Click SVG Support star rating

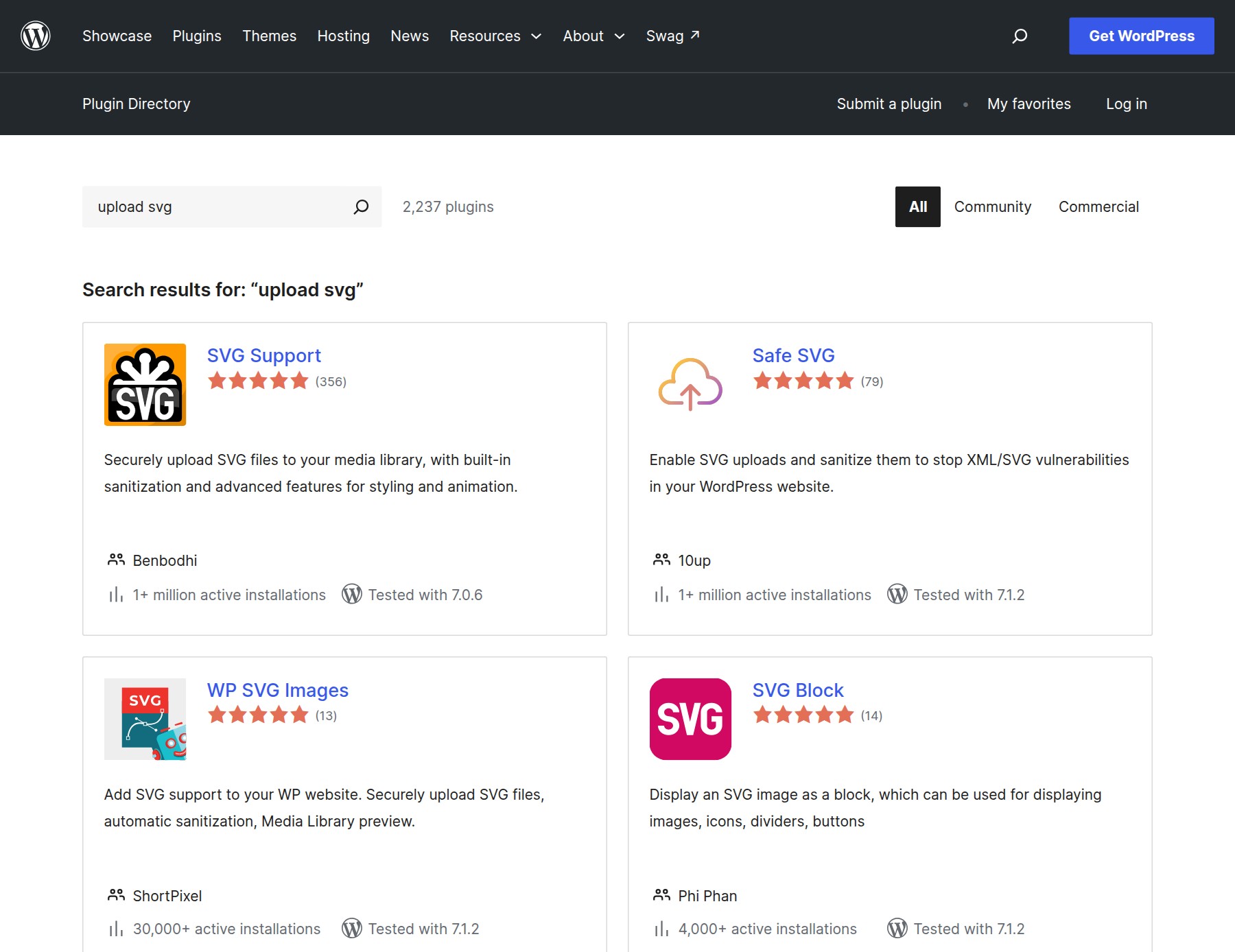pyautogui.click(x=258, y=381)
